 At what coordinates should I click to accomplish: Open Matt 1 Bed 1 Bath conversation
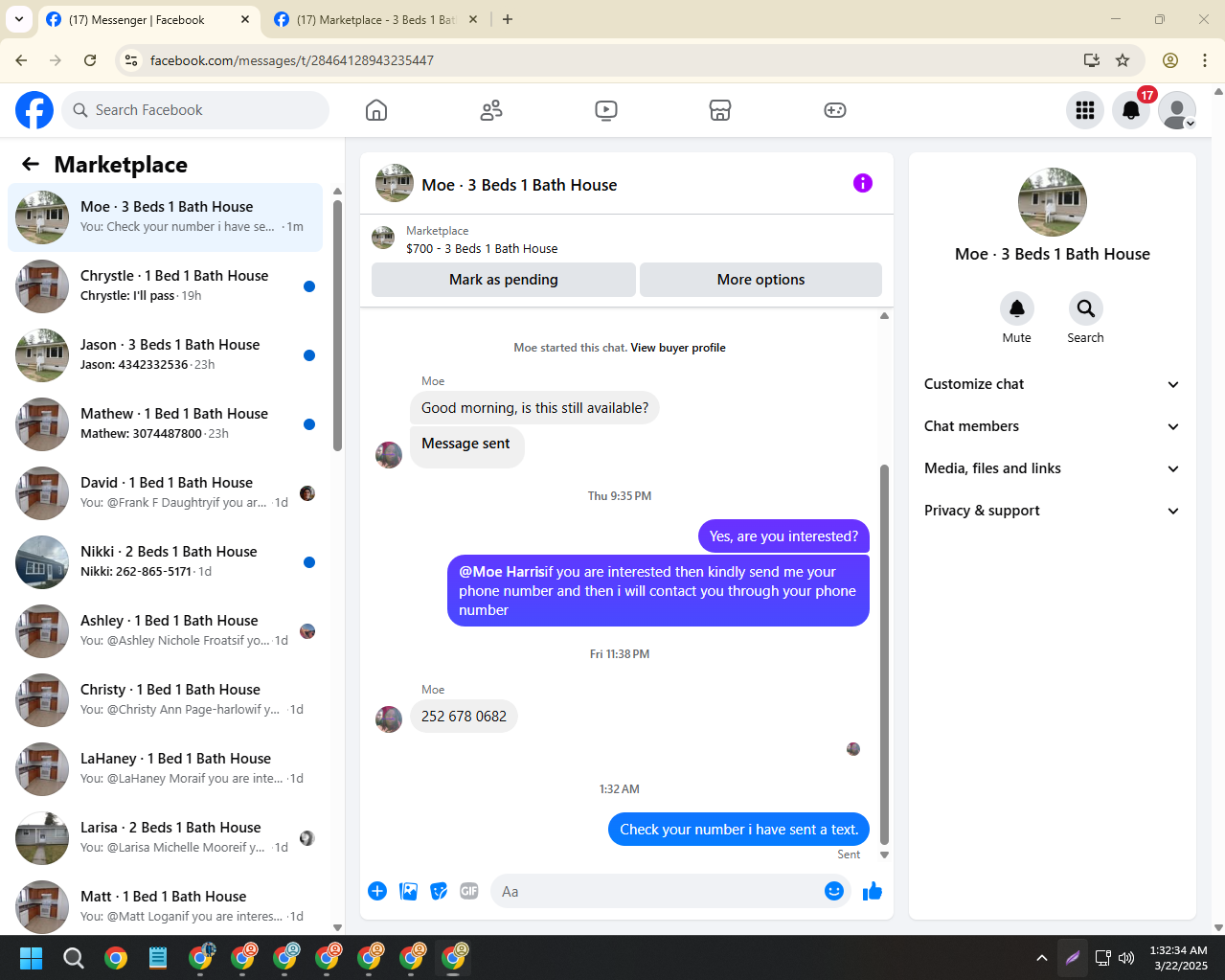pyautogui.click(x=165, y=906)
